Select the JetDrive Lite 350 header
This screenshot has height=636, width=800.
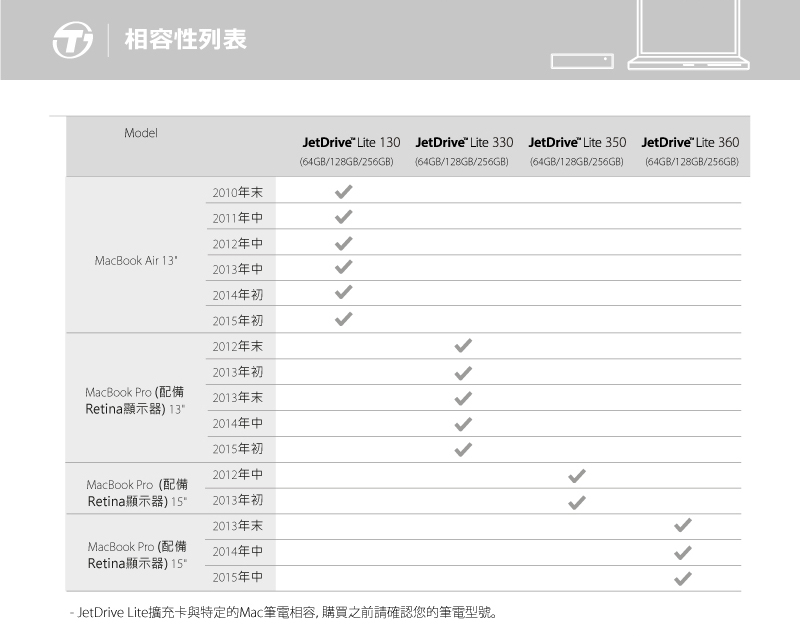coord(577,142)
